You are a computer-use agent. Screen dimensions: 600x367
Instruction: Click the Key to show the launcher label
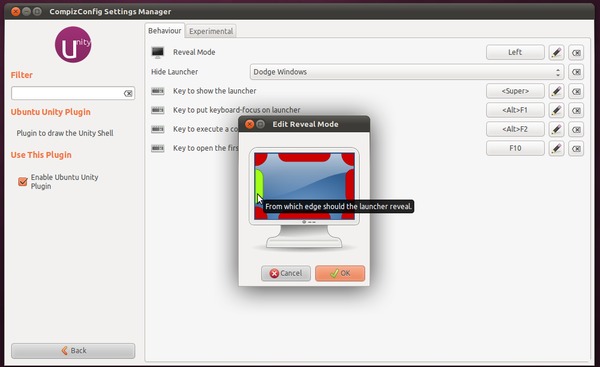click(215, 91)
